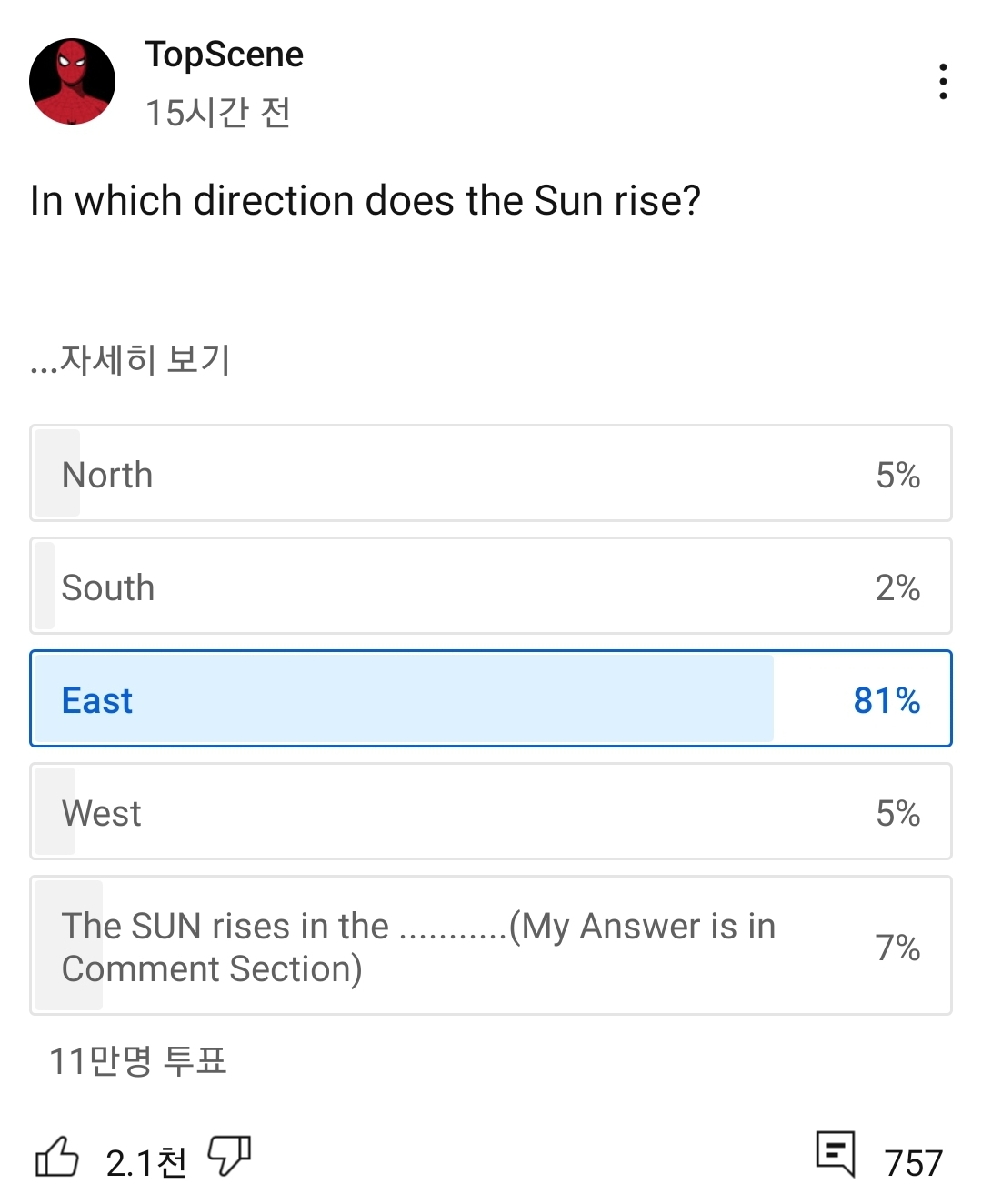This screenshot has height=1204, width=982.
Task: Open comments via the comment icon
Action: tap(836, 1154)
